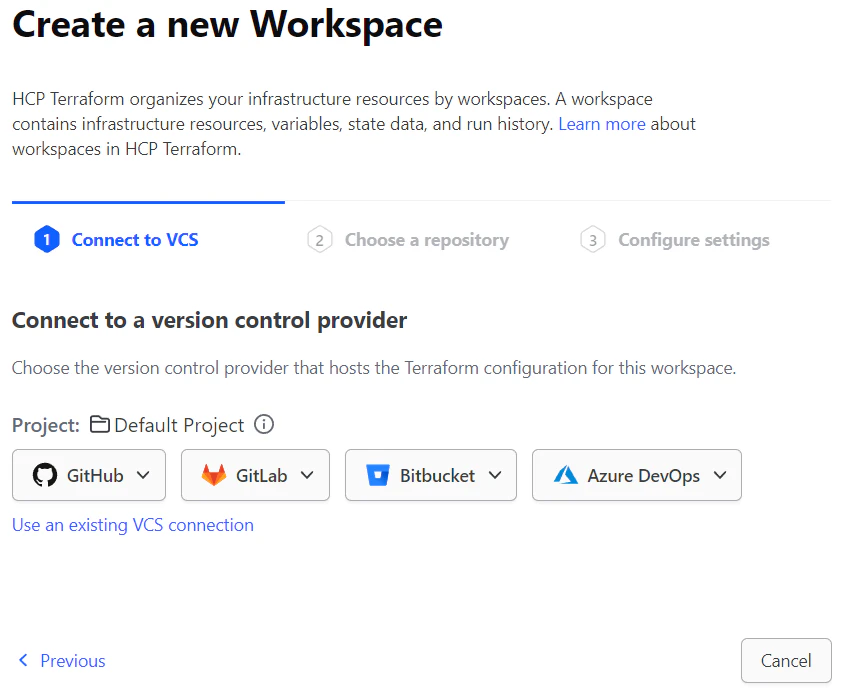Image resolution: width=848 pixels, height=696 pixels.
Task: Click the Default Project text
Action: tap(180, 426)
